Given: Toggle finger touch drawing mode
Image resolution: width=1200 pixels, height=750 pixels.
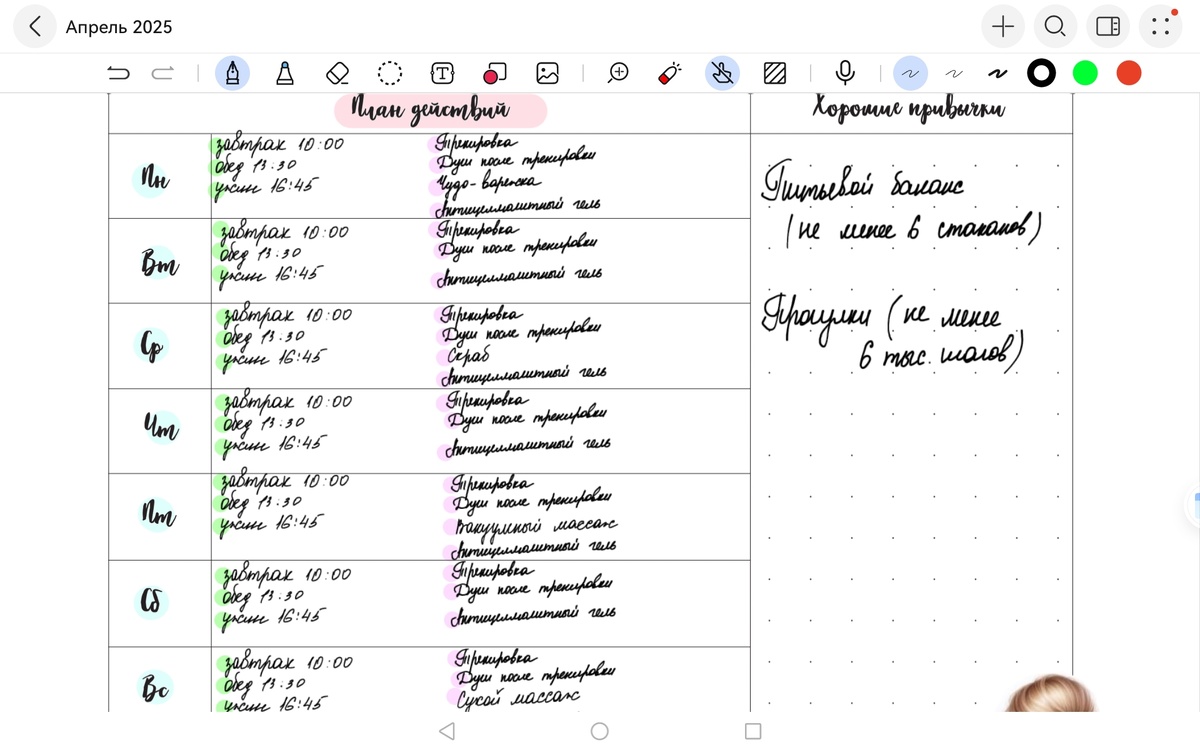Looking at the screenshot, I should [x=722, y=73].
